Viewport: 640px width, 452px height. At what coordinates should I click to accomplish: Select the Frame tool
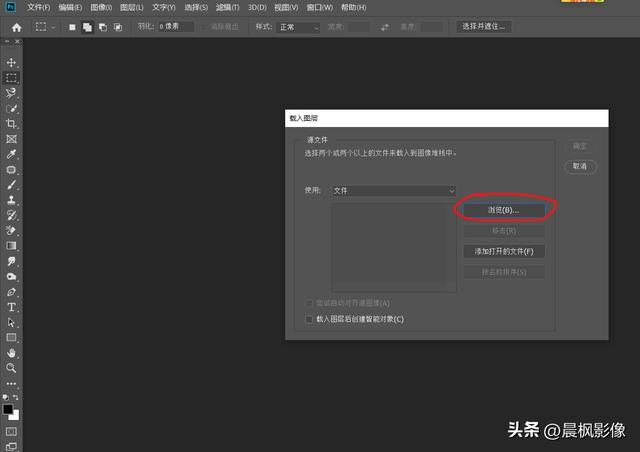[x=11, y=139]
